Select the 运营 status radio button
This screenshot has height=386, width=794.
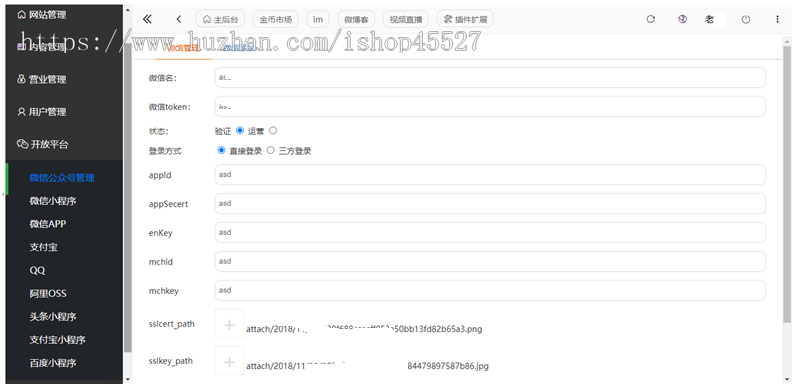click(x=273, y=130)
